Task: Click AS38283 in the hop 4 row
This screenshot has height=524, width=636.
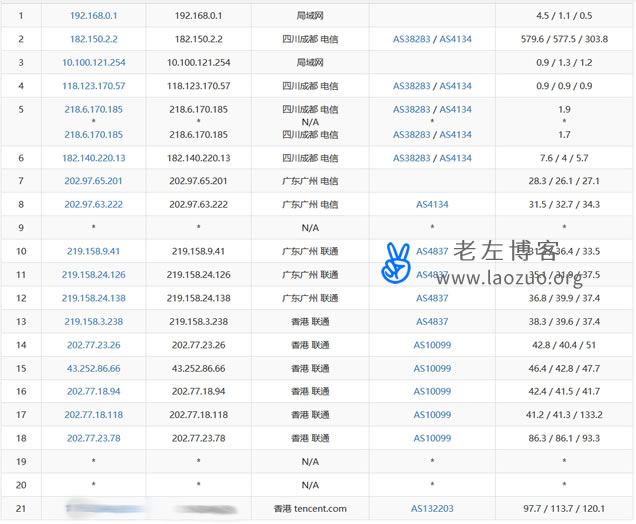Action: 411,86
